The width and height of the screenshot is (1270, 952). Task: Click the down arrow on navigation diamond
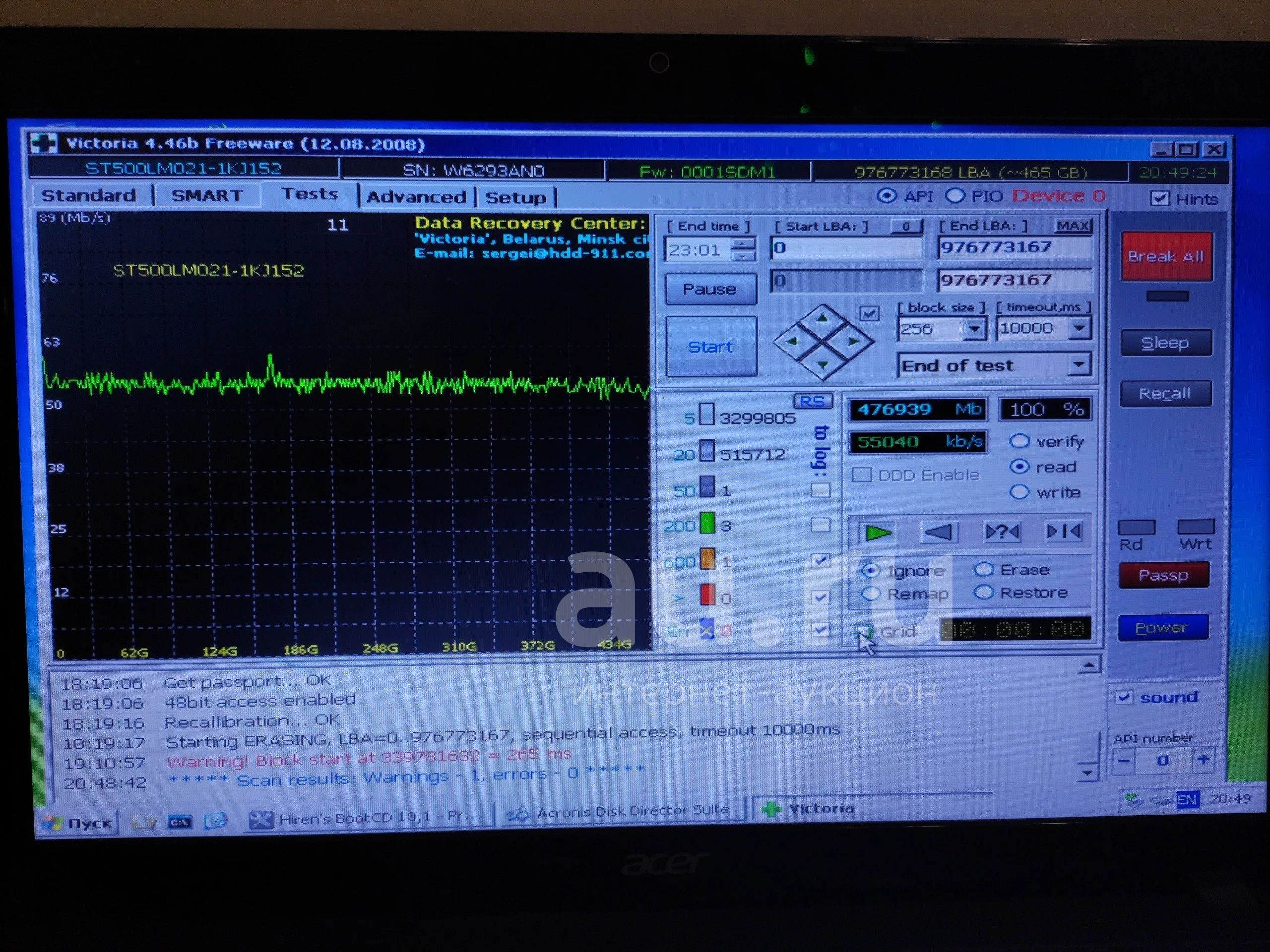[823, 365]
